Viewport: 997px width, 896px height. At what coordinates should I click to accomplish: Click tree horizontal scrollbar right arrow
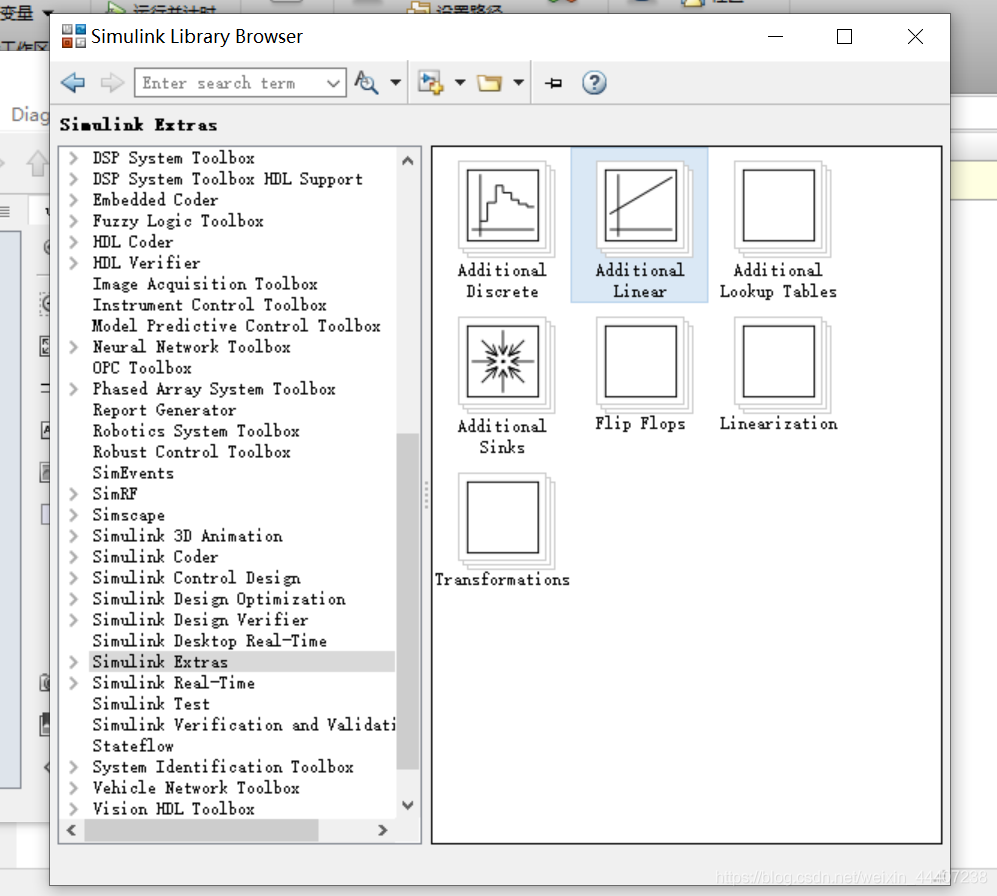coord(383,830)
